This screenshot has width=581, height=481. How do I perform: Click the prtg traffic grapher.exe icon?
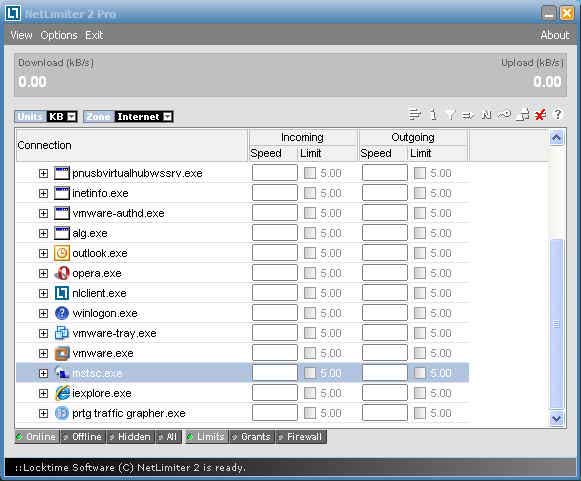(x=62, y=413)
